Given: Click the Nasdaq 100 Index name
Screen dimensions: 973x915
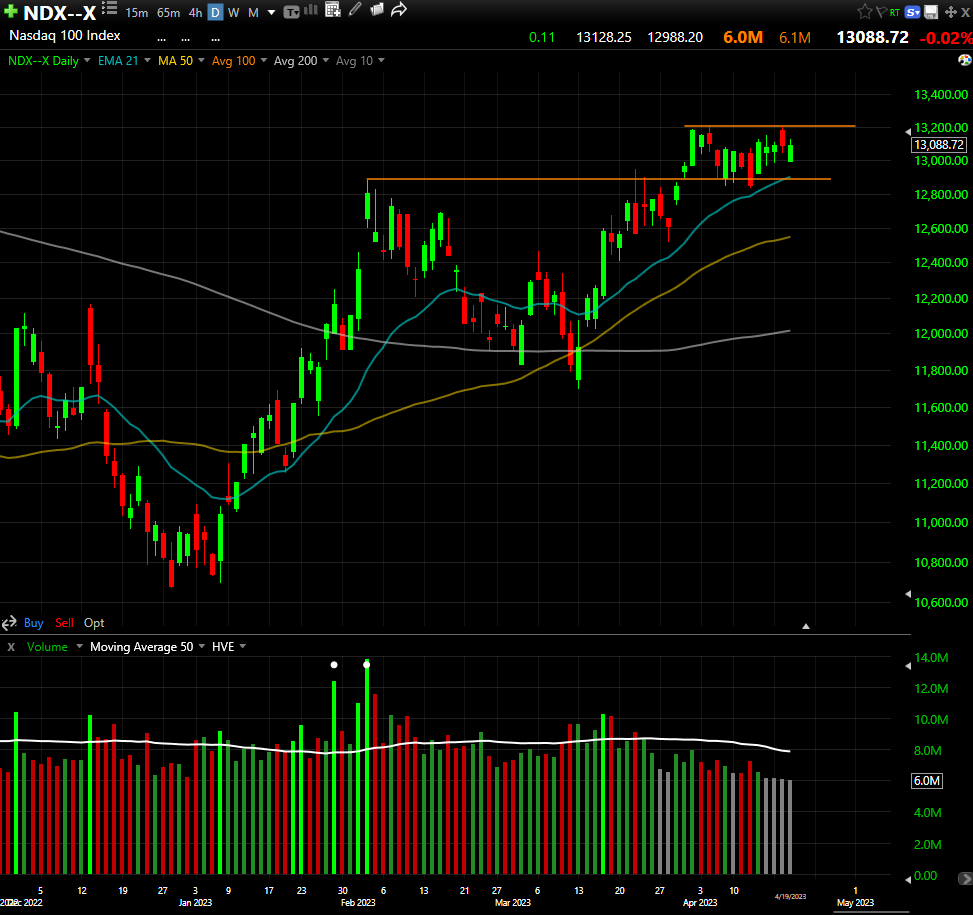Looking at the screenshot, I should click(x=65, y=35).
